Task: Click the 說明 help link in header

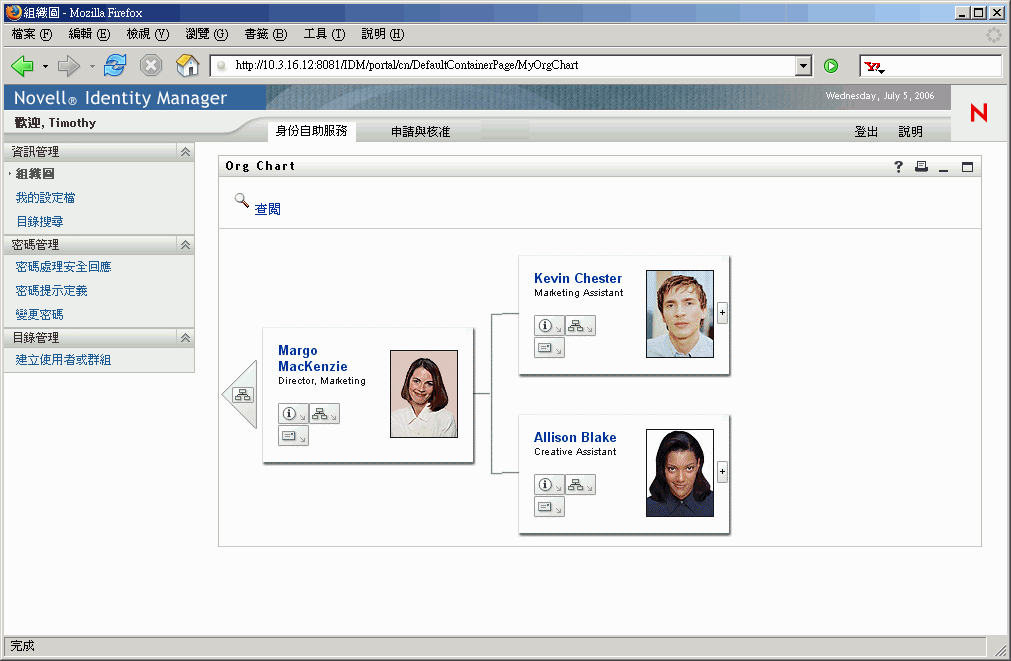Action: click(x=910, y=132)
